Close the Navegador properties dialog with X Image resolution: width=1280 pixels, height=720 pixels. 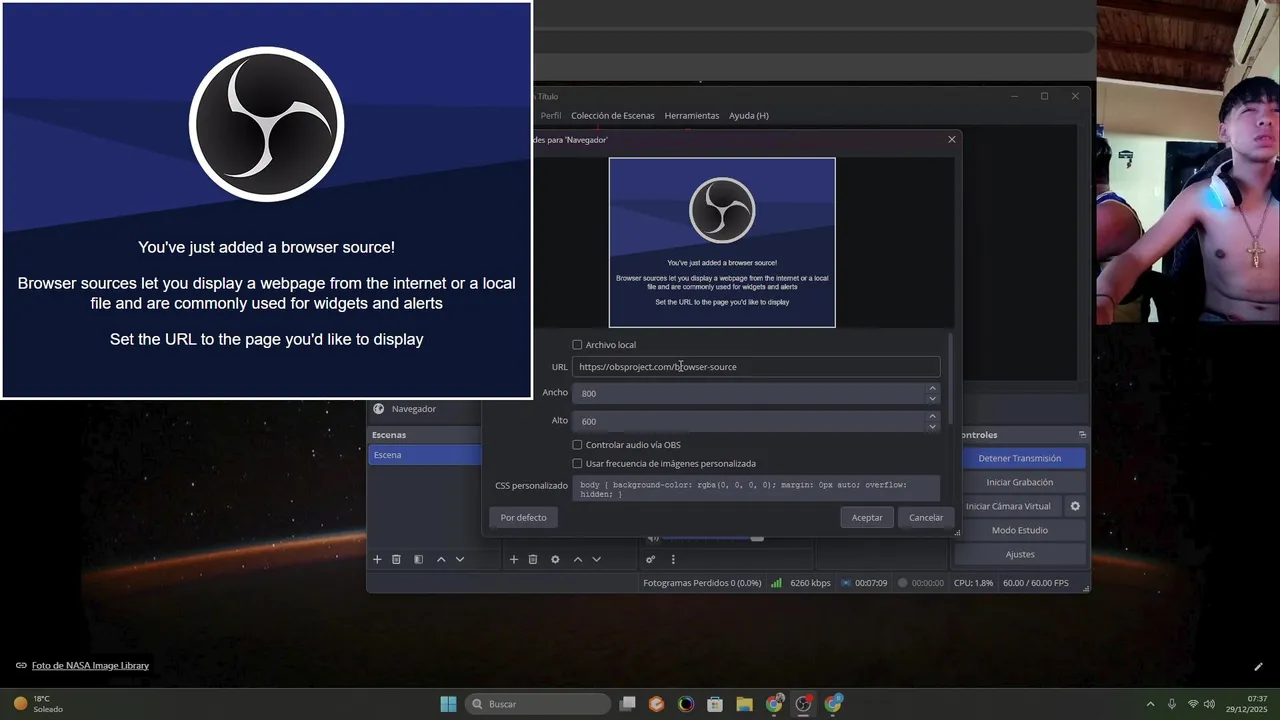click(952, 140)
